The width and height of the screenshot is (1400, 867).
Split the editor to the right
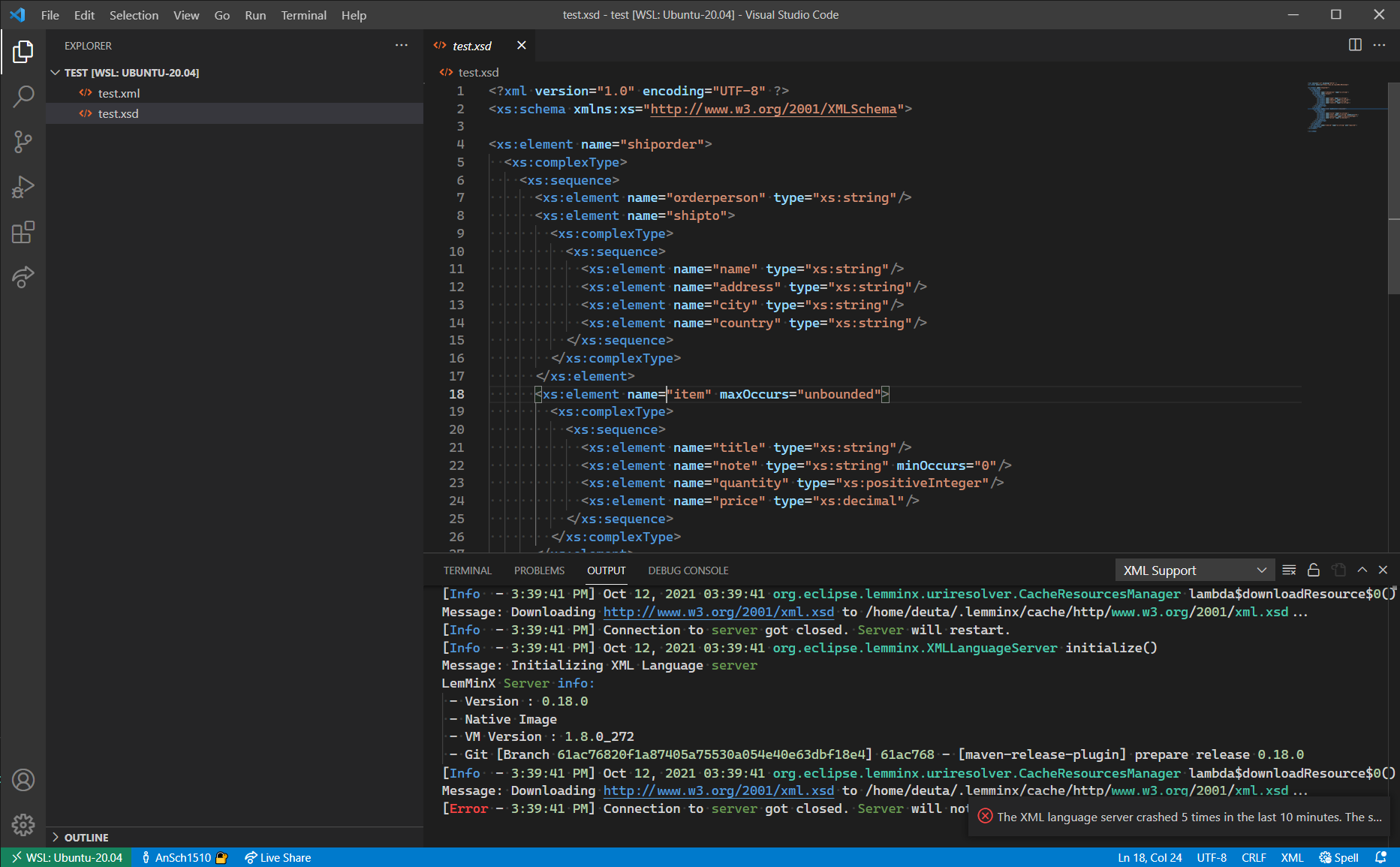point(1355,45)
